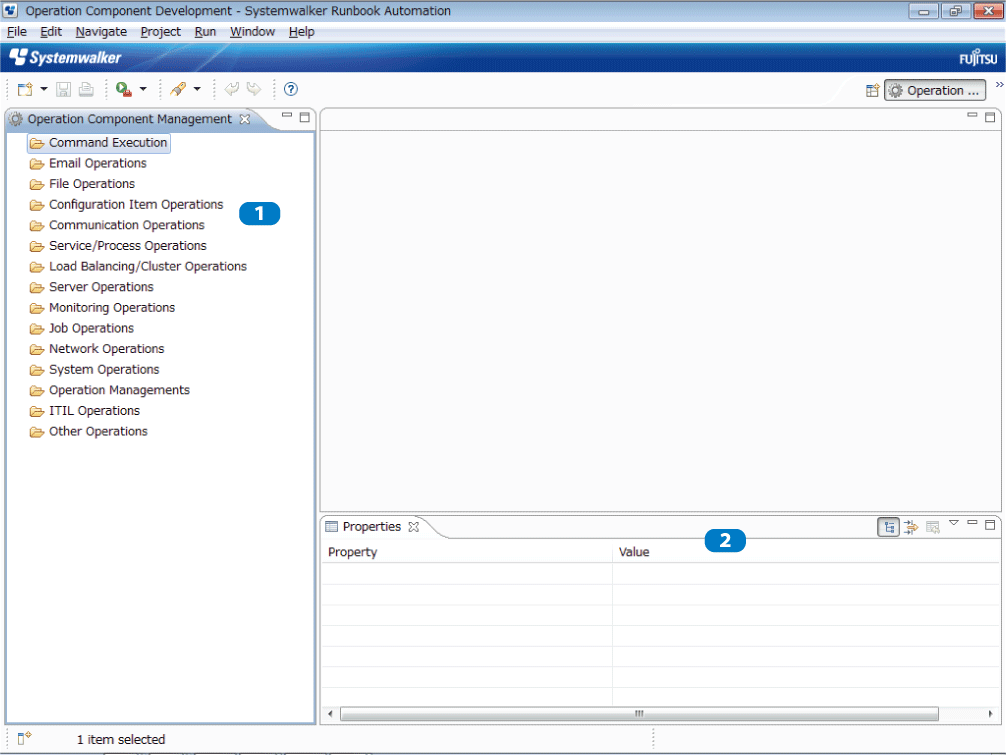
Task: Open the Edit menu
Action: coord(51,31)
